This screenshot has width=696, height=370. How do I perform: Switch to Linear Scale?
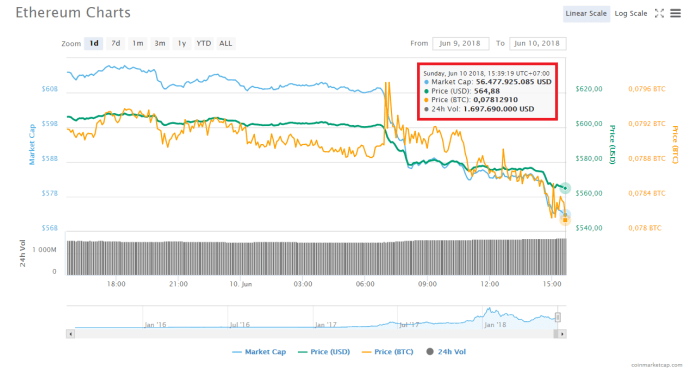tap(586, 13)
